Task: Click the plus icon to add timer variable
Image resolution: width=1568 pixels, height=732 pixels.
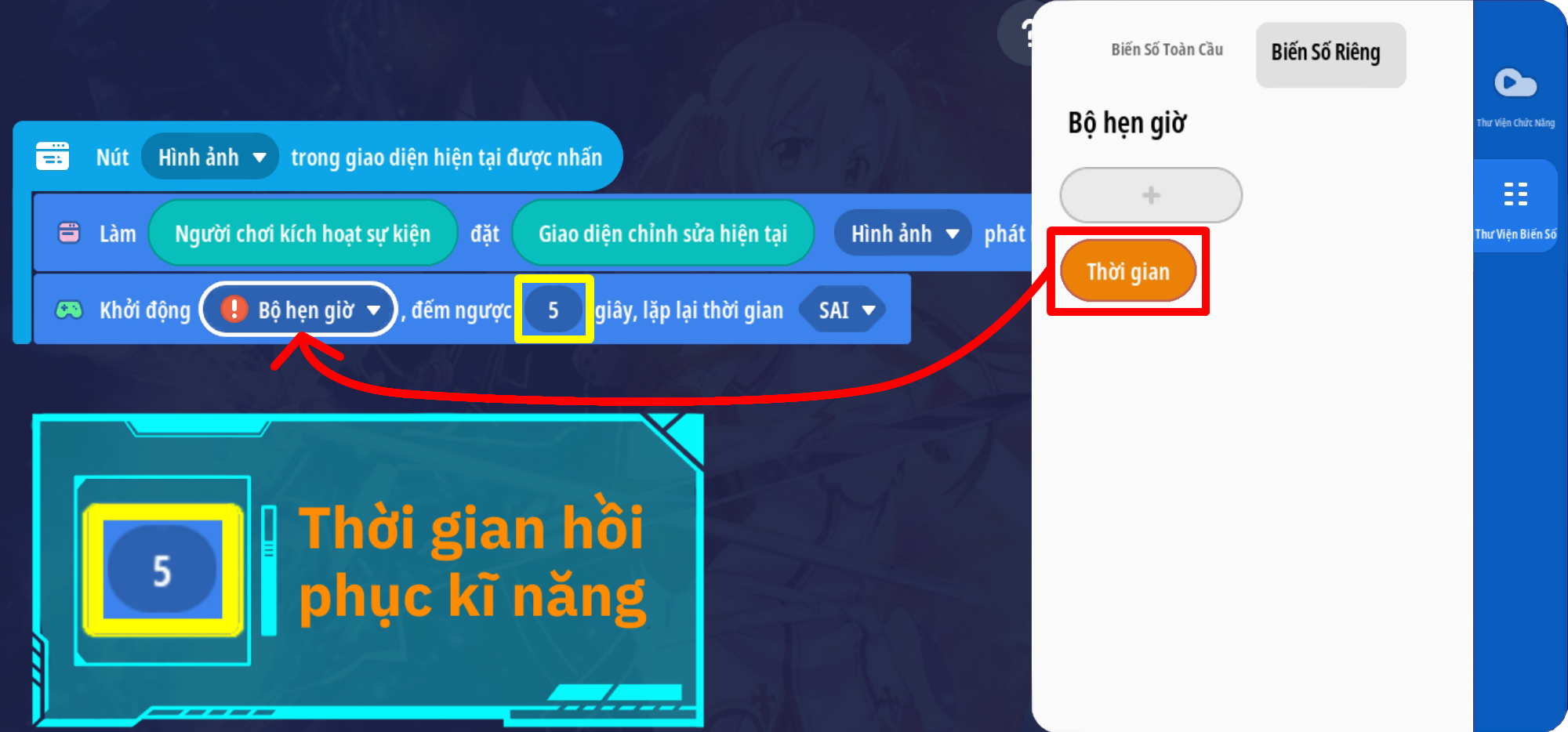Action: coord(1151,195)
